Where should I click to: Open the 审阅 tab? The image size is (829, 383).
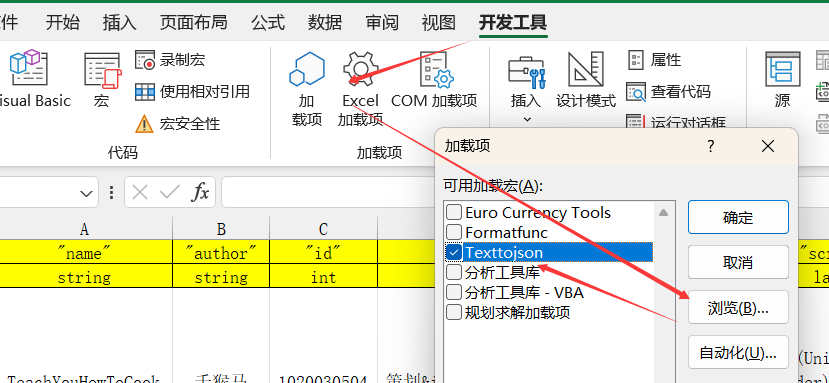click(382, 22)
